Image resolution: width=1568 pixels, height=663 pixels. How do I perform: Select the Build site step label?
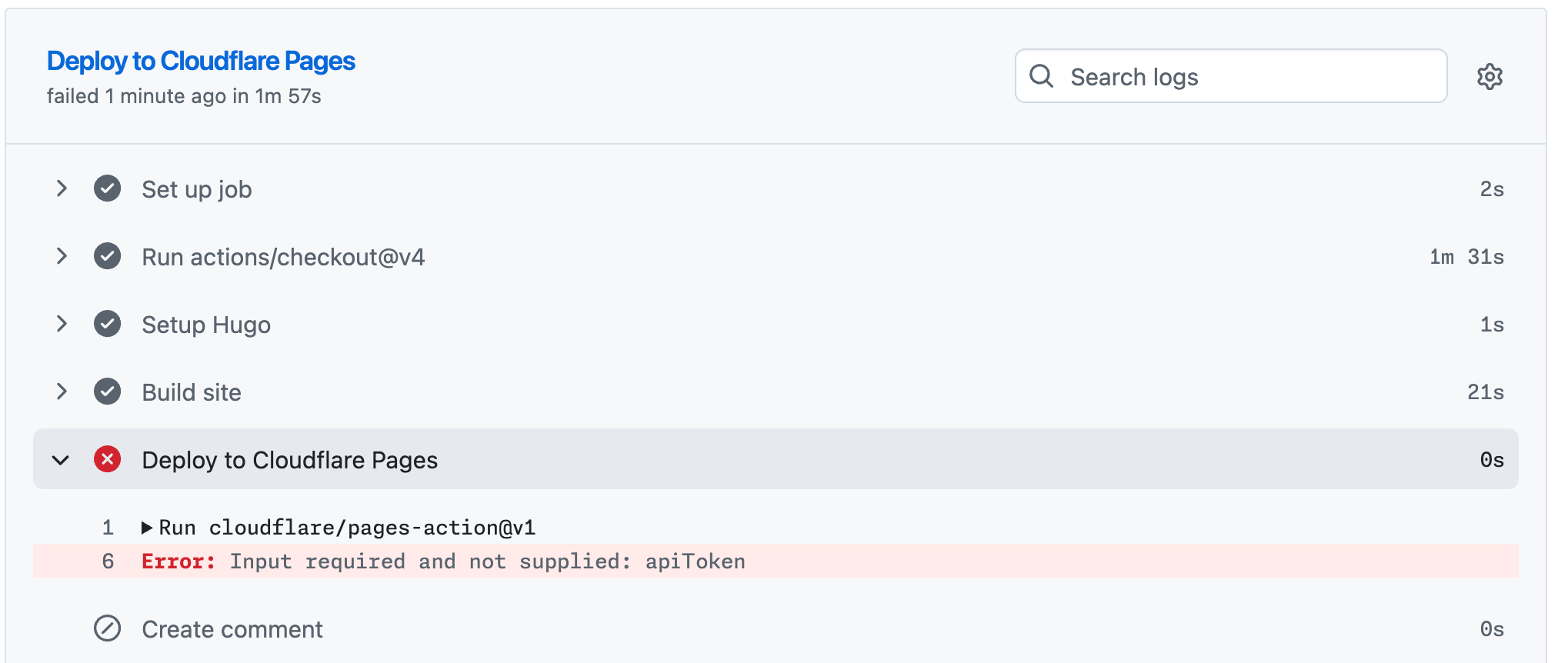pyautogui.click(x=192, y=392)
